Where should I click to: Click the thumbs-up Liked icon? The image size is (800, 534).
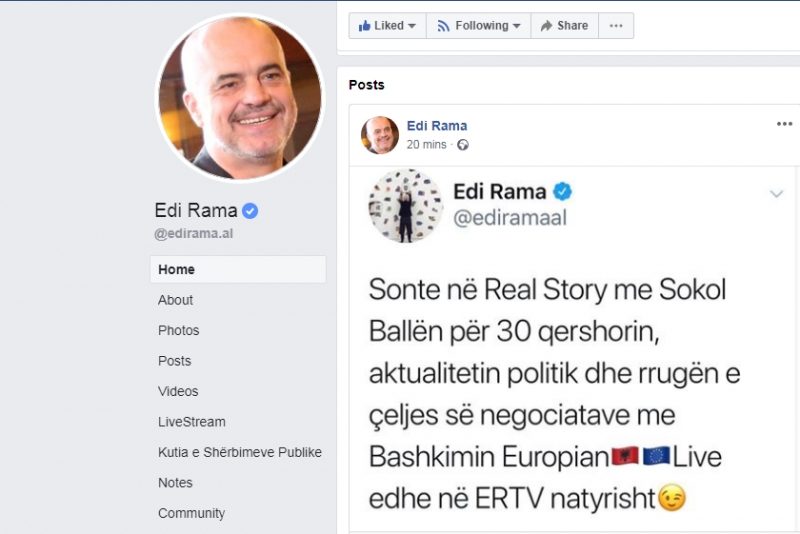pyautogui.click(x=364, y=26)
